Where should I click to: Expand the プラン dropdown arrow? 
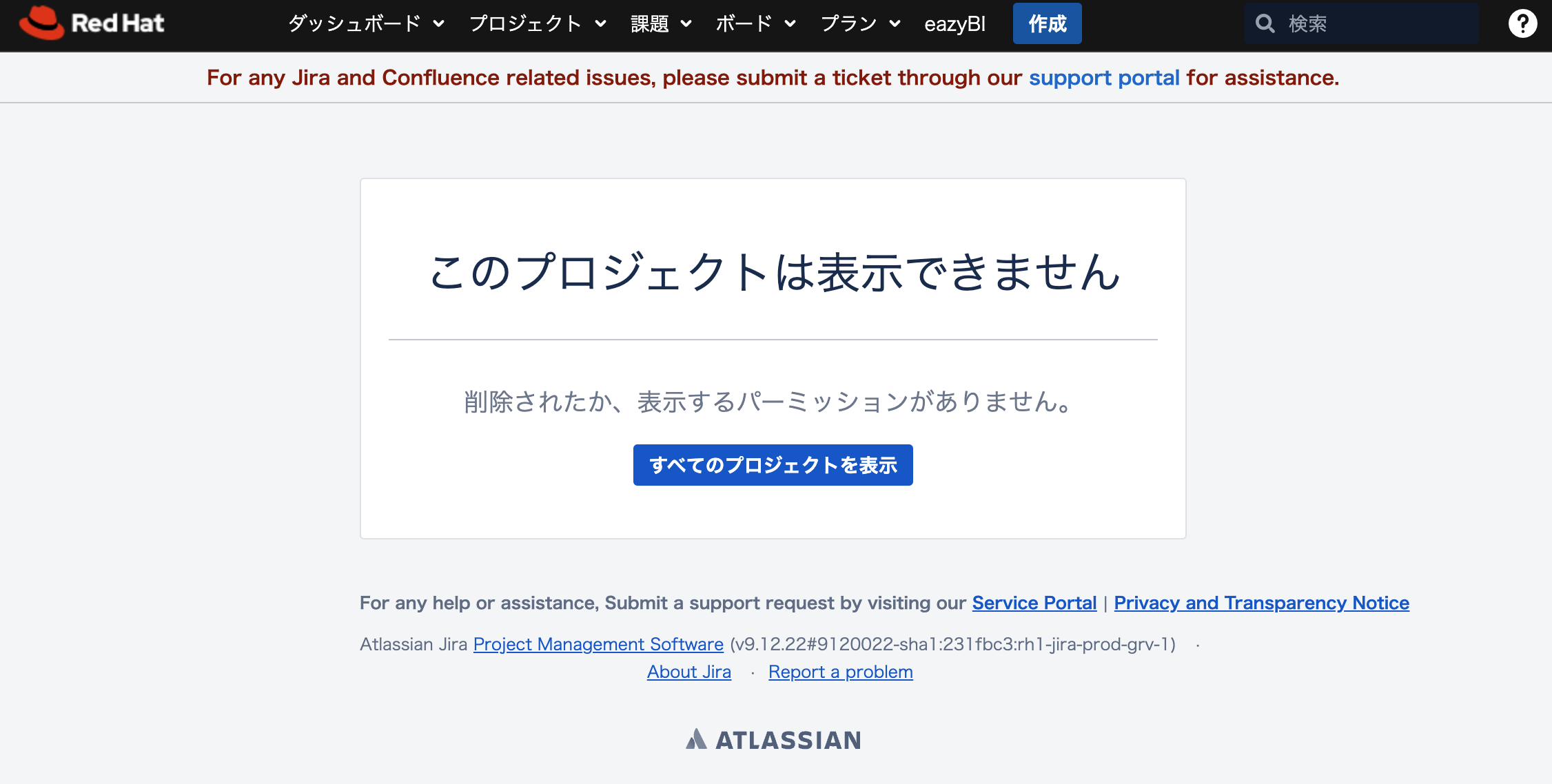pyautogui.click(x=895, y=24)
